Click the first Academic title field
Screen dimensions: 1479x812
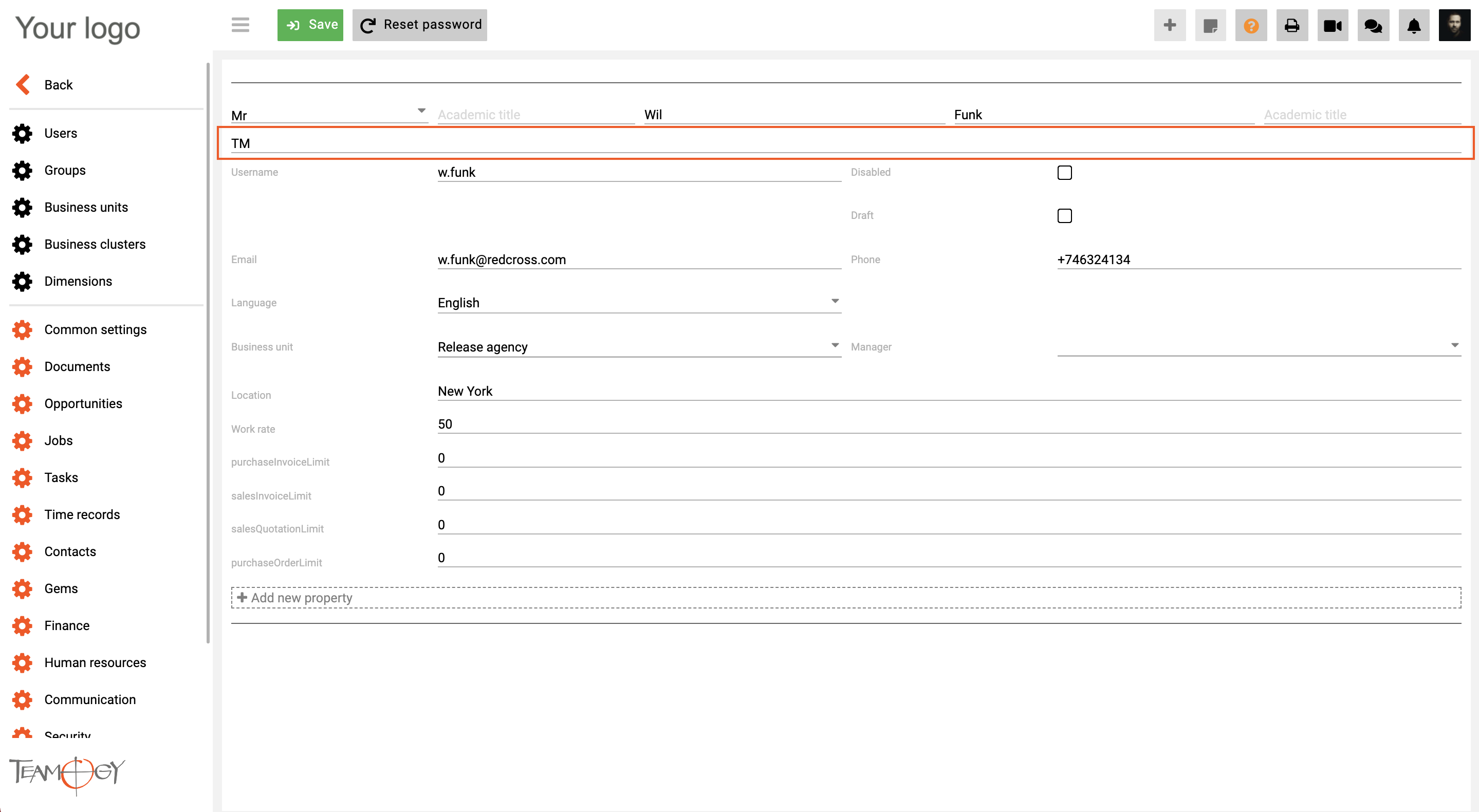click(535, 115)
